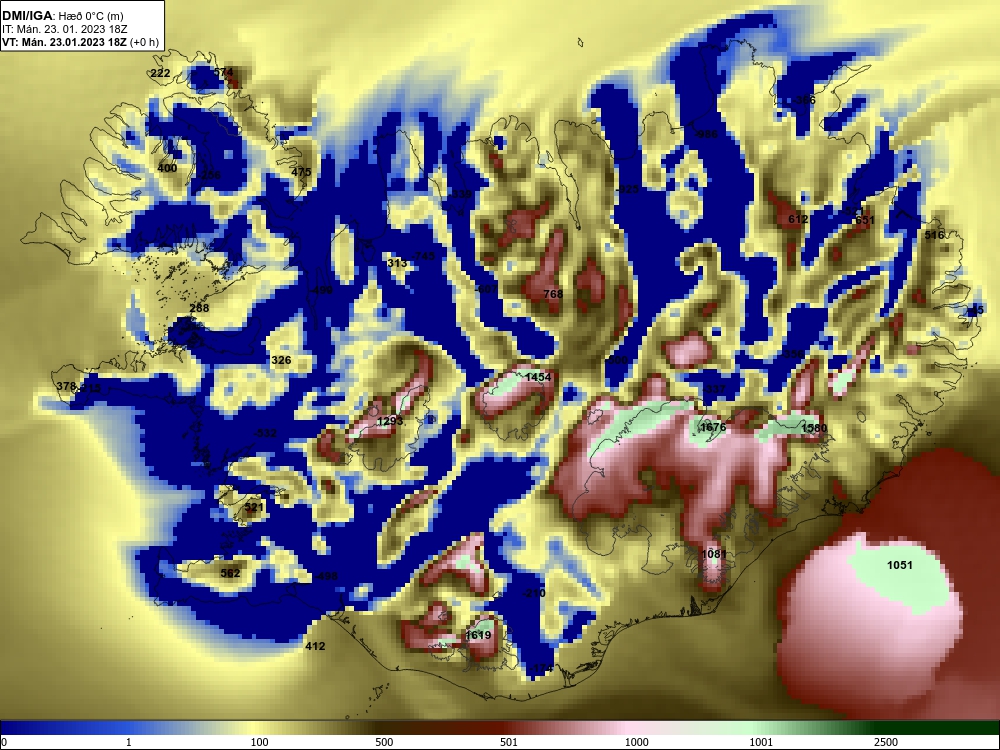Click the legend tick label '1'
This screenshot has height=750, width=1000.
pos(129,742)
